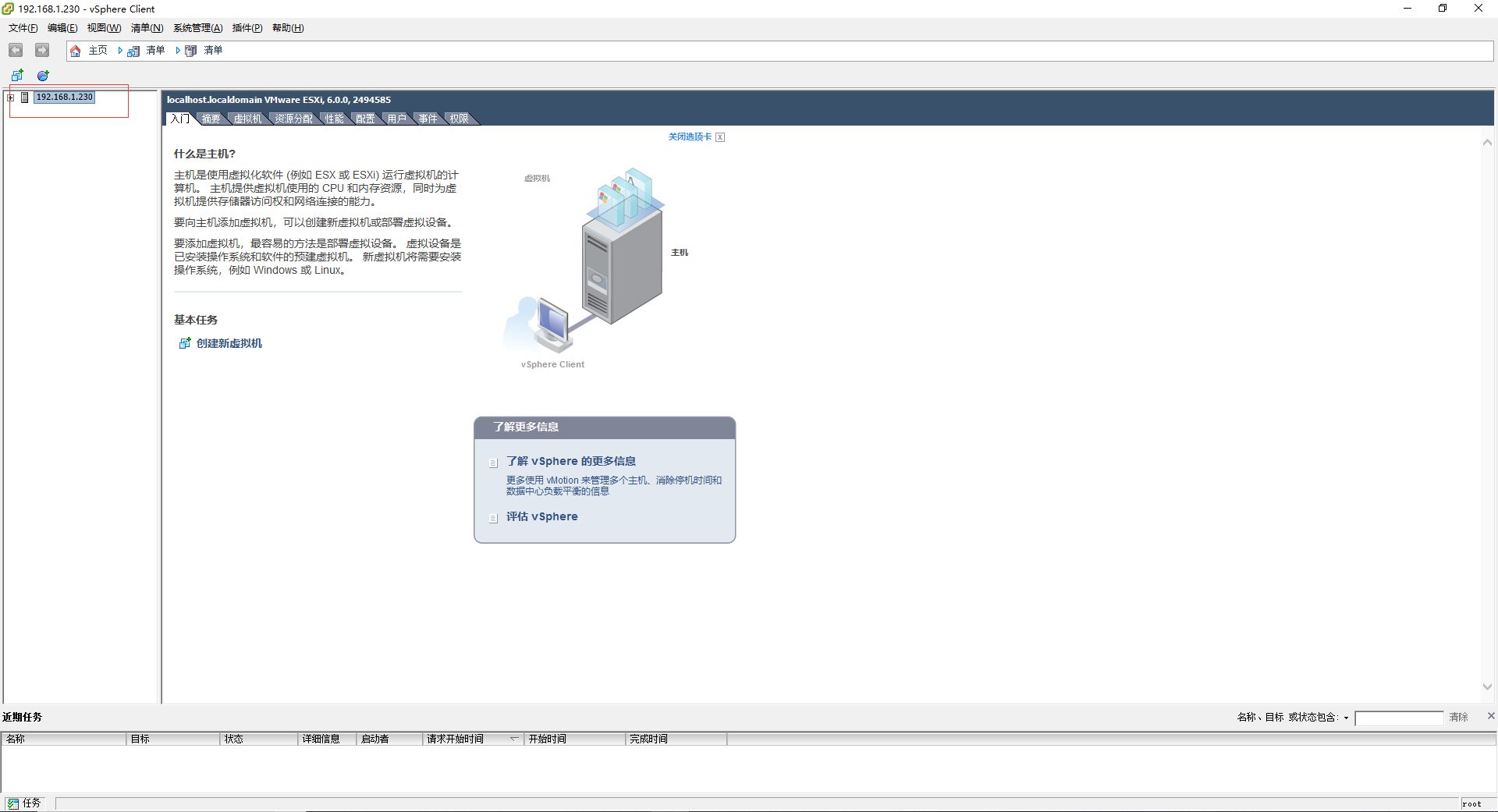Open the 文件(F) menu
Image resolution: width=1498 pixels, height=812 pixels.
click(x=23, y=28)
